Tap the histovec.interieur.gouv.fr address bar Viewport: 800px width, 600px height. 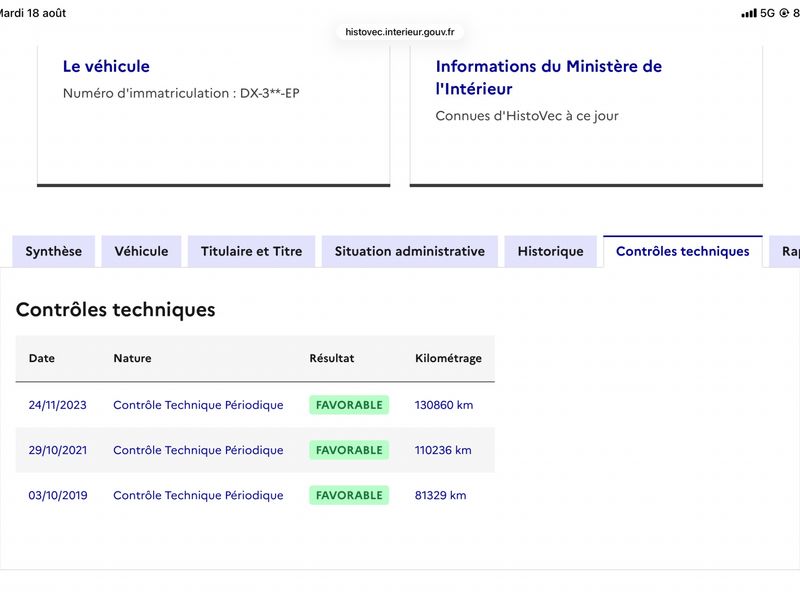point(399,32)
